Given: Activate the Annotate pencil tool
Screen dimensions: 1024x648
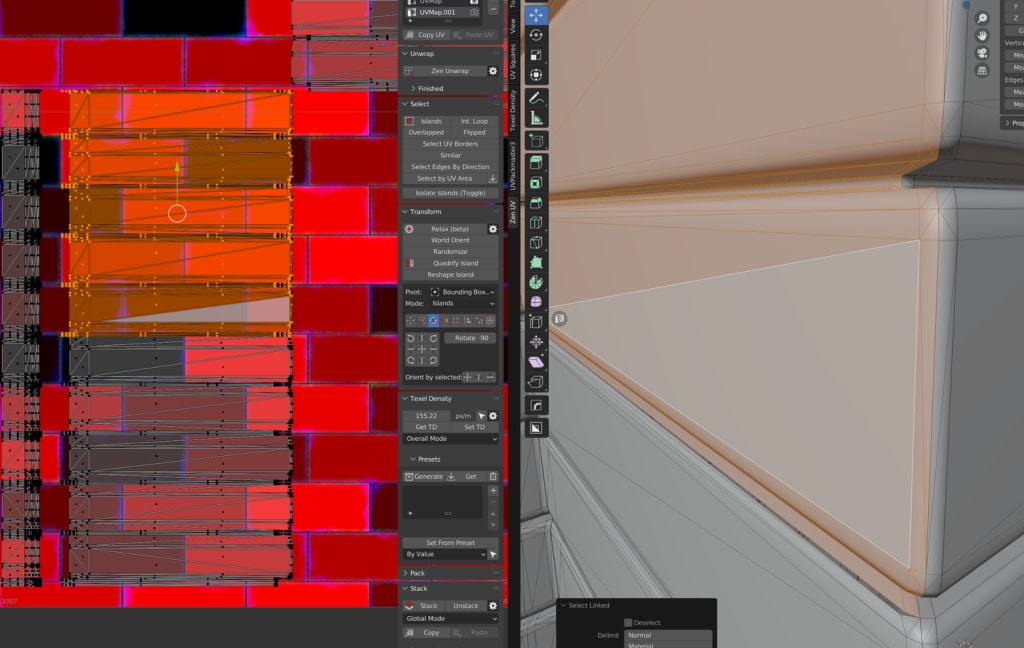Looking at the screenshot, I should coord(536,98).
